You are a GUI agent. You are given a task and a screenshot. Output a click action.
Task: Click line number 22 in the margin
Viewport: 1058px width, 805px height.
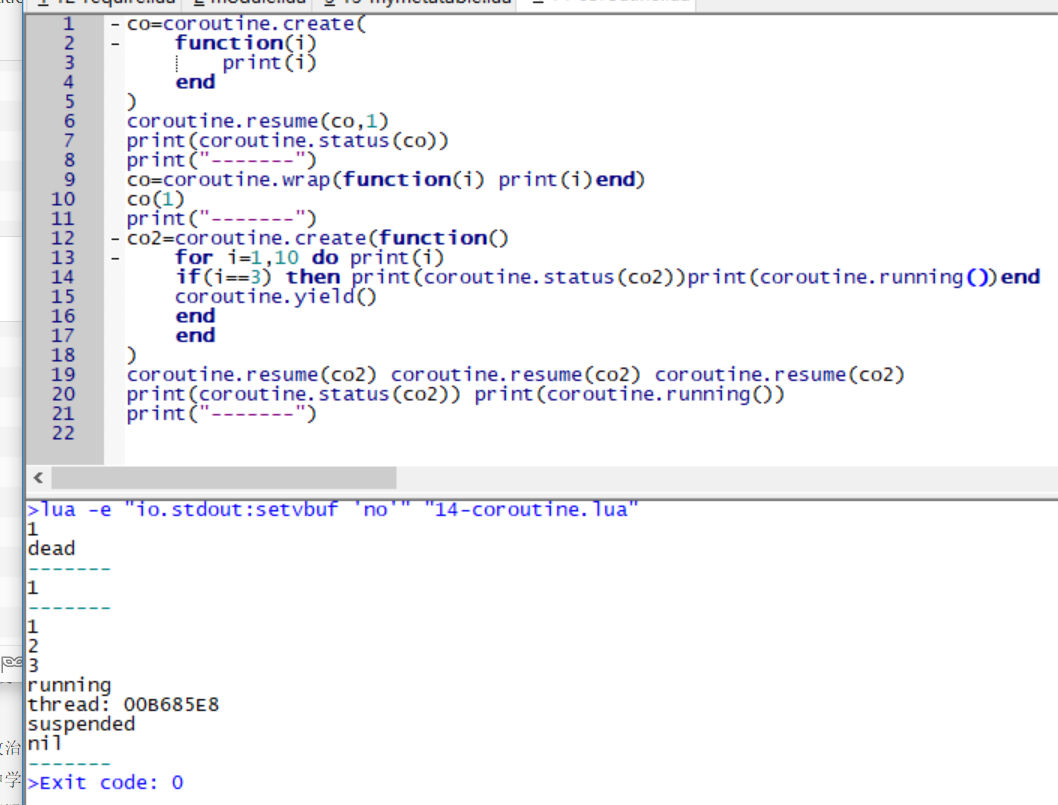[63, 433]
